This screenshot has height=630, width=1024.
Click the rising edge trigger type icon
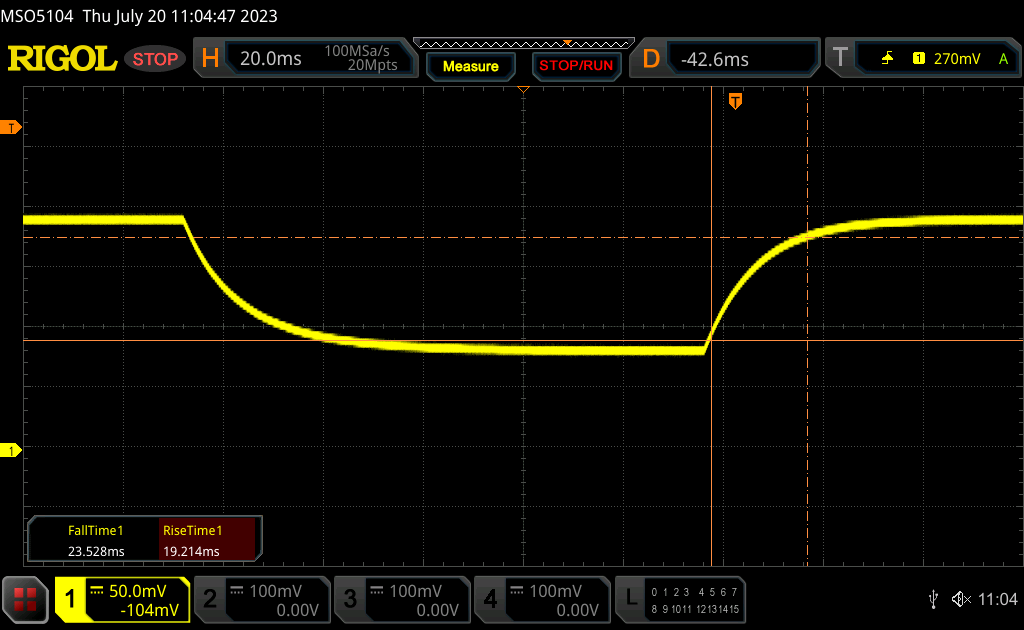point(887,59)
